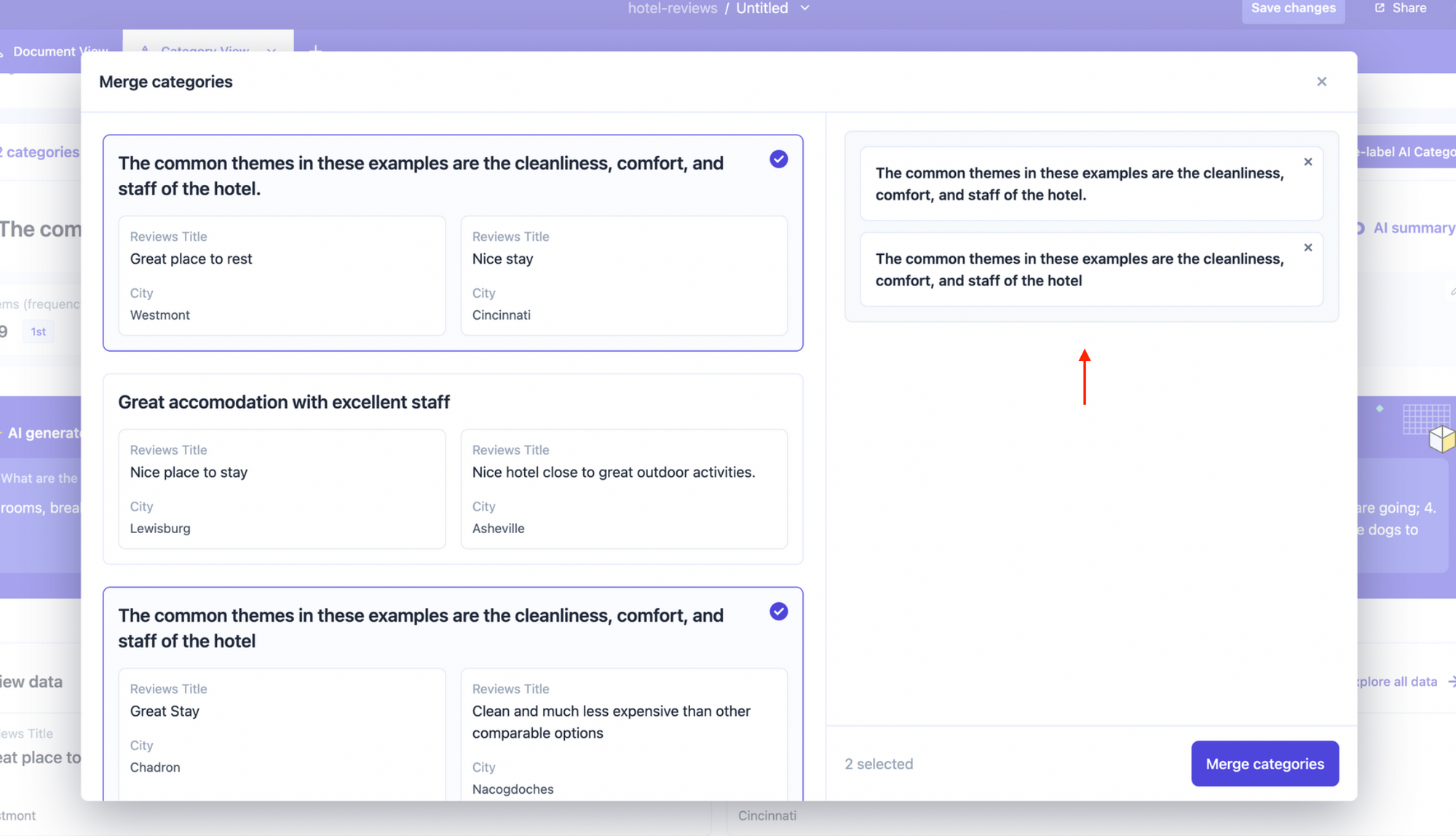Image resolution: width=1456 pixels, height=836 pixels.
Task: Click the hotel-reviews breadcrumb link
Action: (672, 8)
